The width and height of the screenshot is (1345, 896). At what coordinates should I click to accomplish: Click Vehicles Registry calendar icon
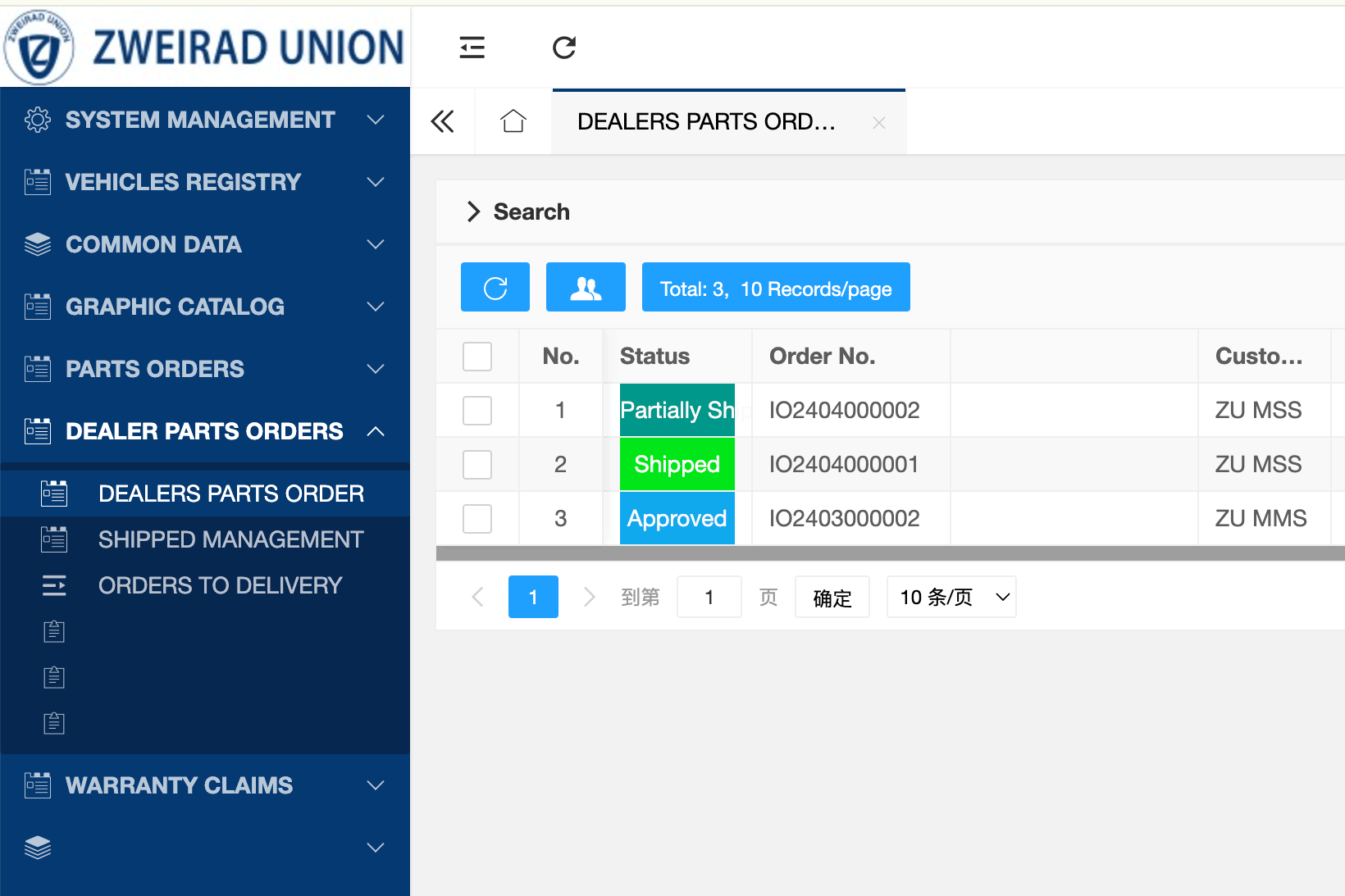pos(38,182)
